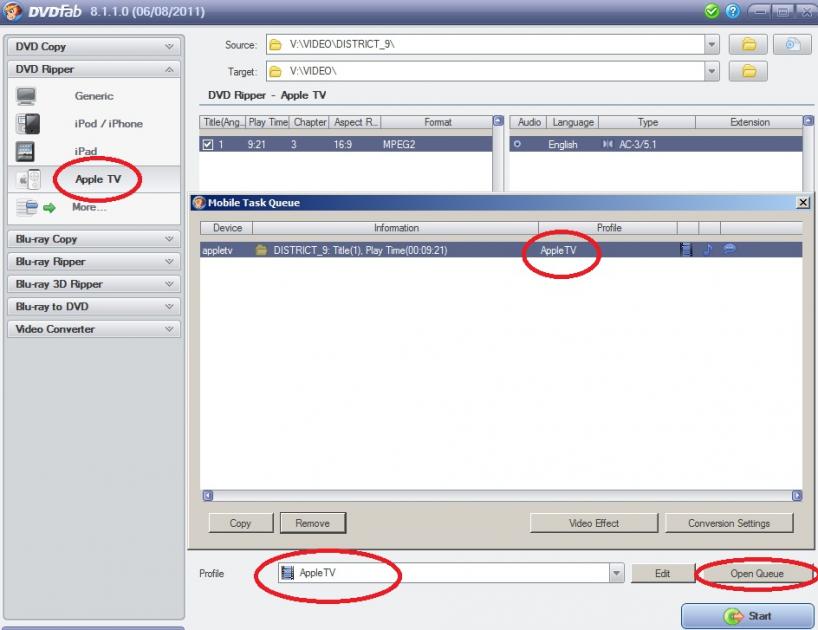The height and width of the screenshot is (630, 818).
Task: Open the Profile AppleTV dropdown
Action: (x=616, y=573)
